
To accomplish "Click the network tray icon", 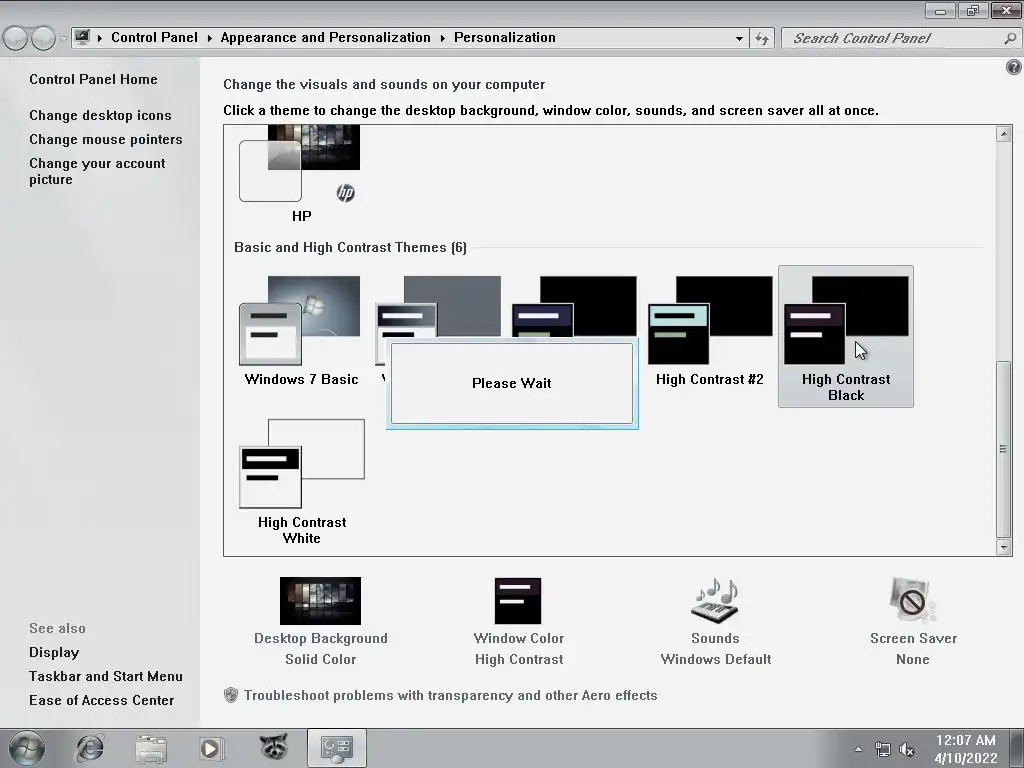I will point(882,749).
